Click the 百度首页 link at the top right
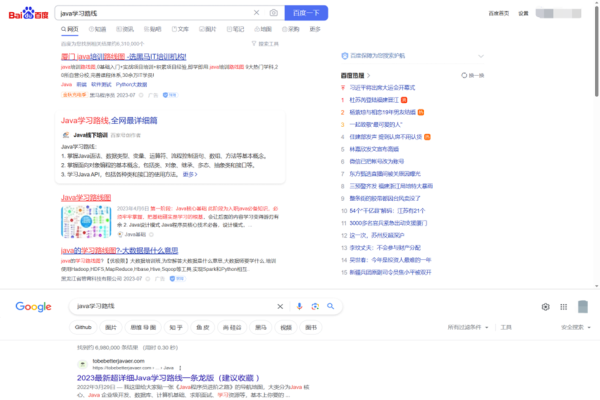The height and width of the screenshot is (400, 600). tap(499, 13)
